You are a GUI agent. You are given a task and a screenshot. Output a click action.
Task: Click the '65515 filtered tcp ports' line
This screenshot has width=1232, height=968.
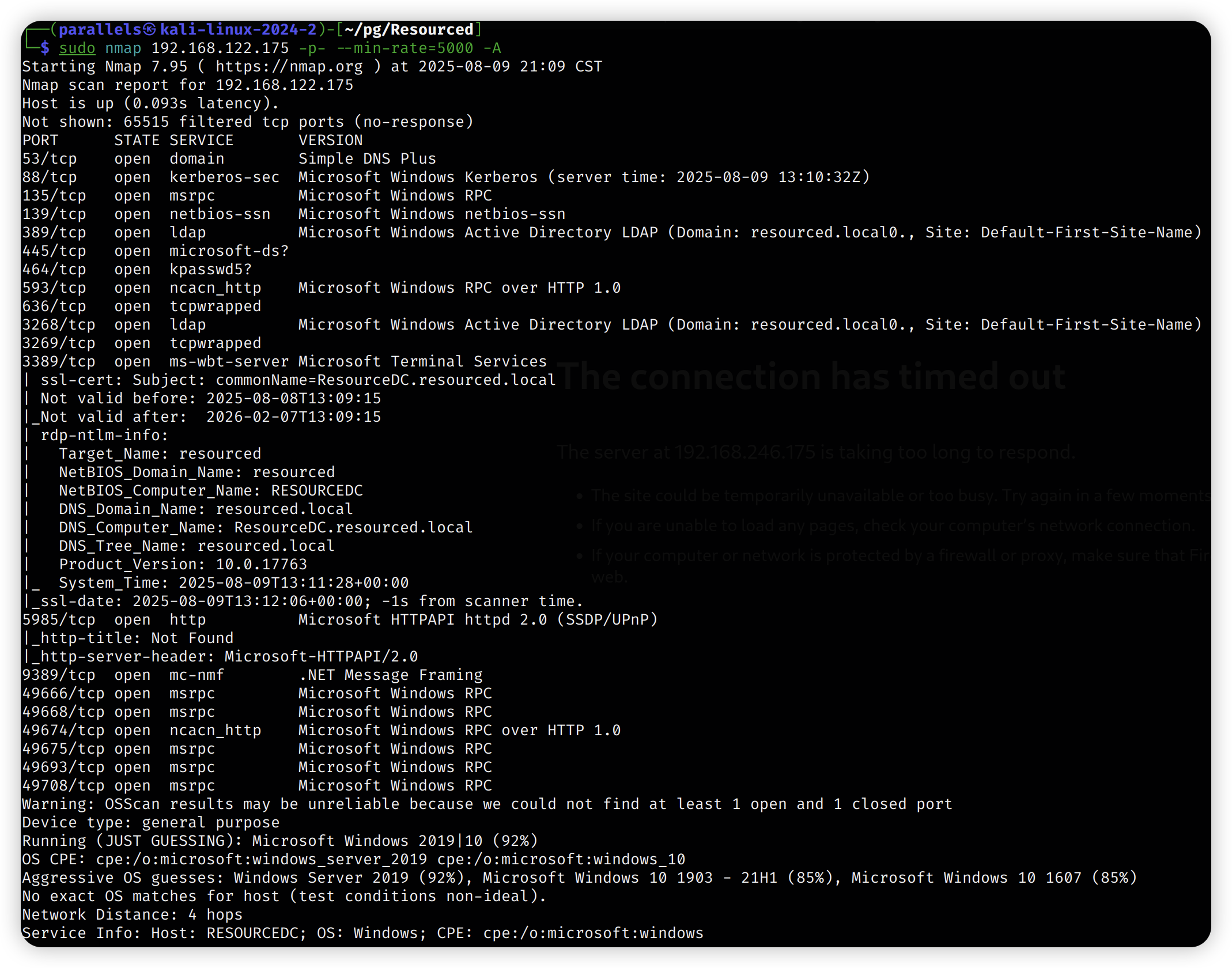click(248, 122)
